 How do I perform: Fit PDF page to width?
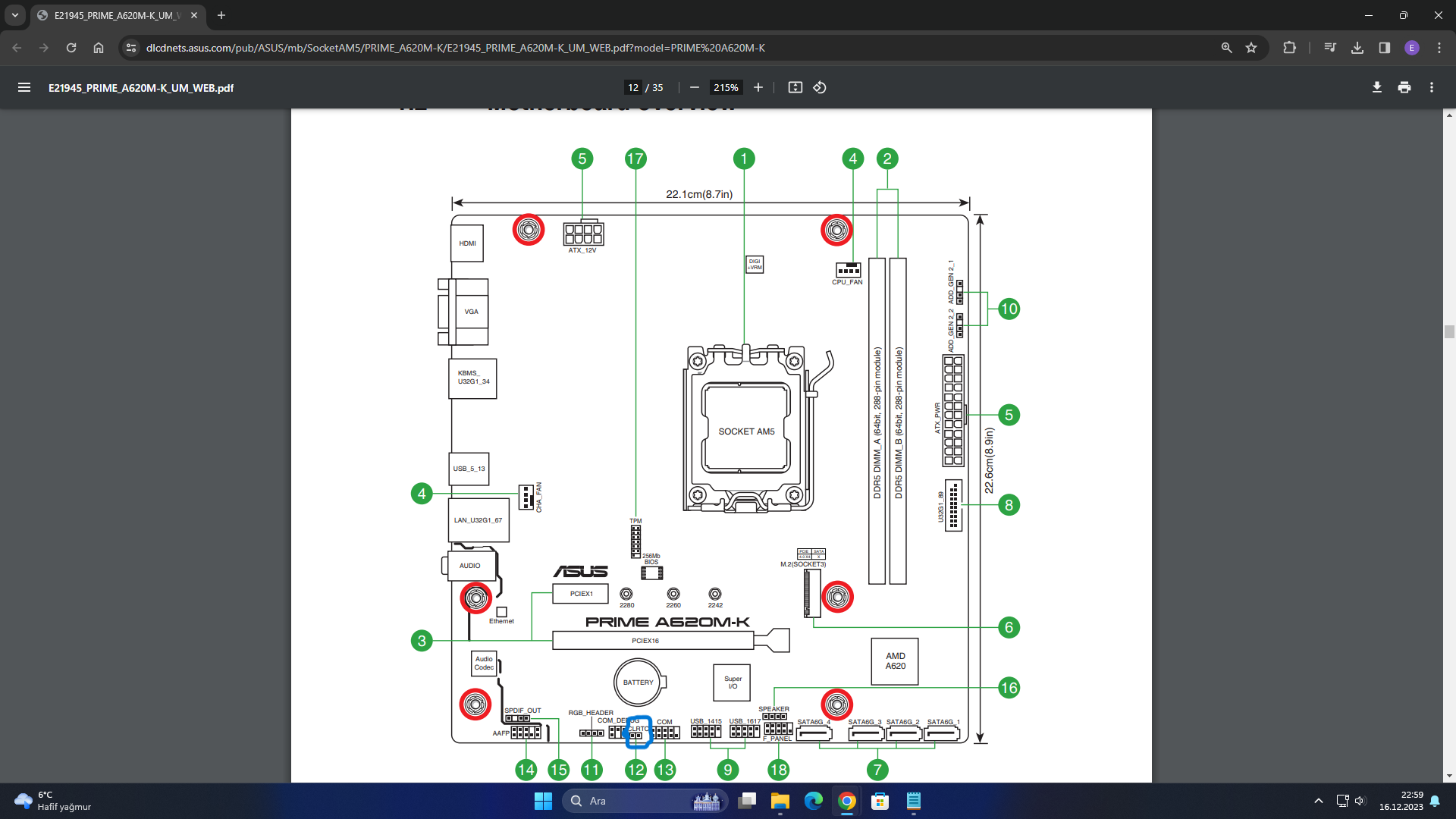(795, 87)
